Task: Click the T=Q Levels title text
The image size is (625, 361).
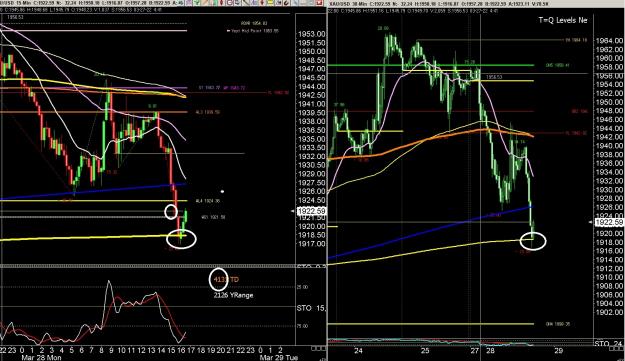Action: pyautogui.click(x=563, y=20)
